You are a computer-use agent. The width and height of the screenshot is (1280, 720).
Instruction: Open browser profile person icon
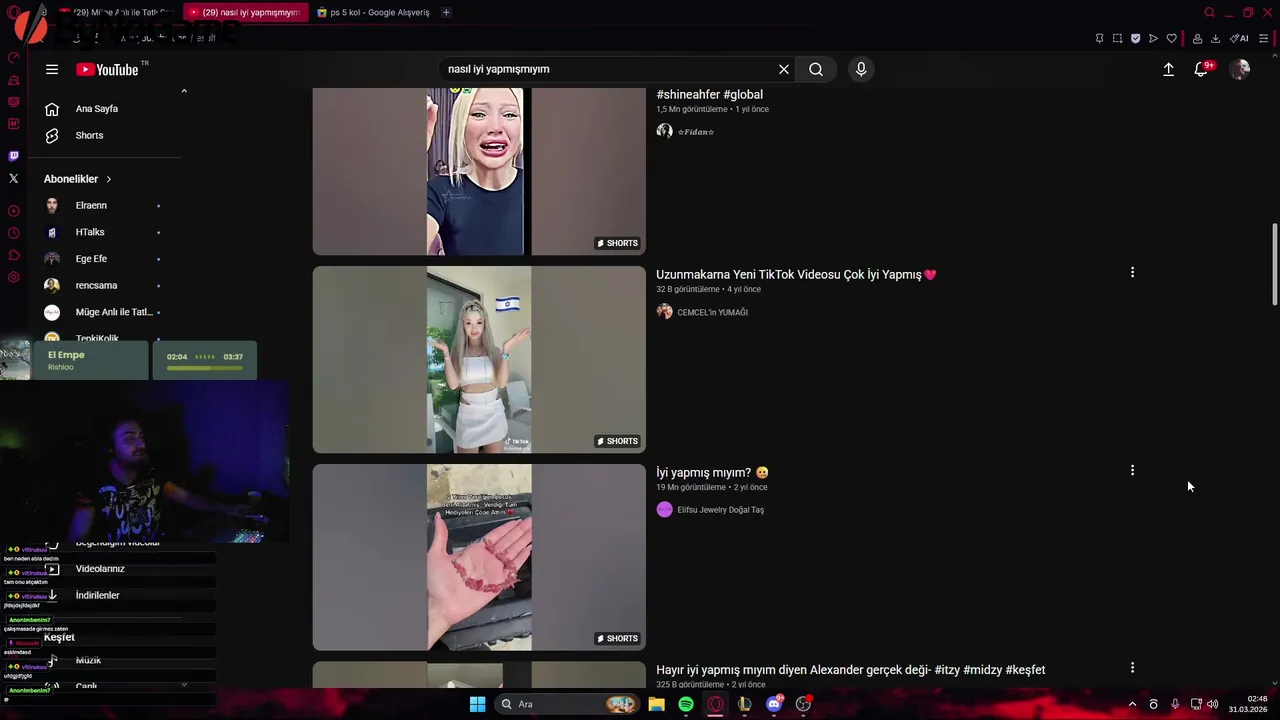pyautogui.click(x=1197, y=38)
